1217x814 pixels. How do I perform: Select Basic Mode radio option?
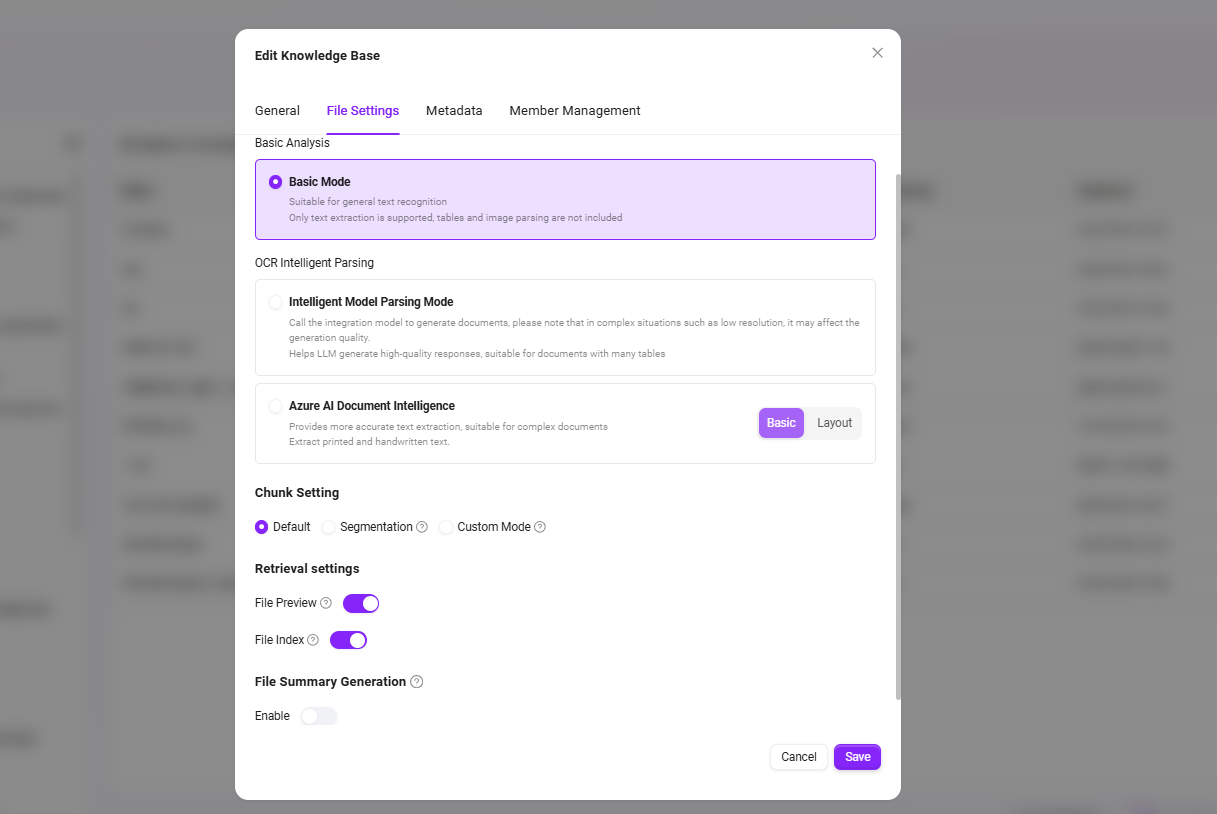click(x=276, y=182)
